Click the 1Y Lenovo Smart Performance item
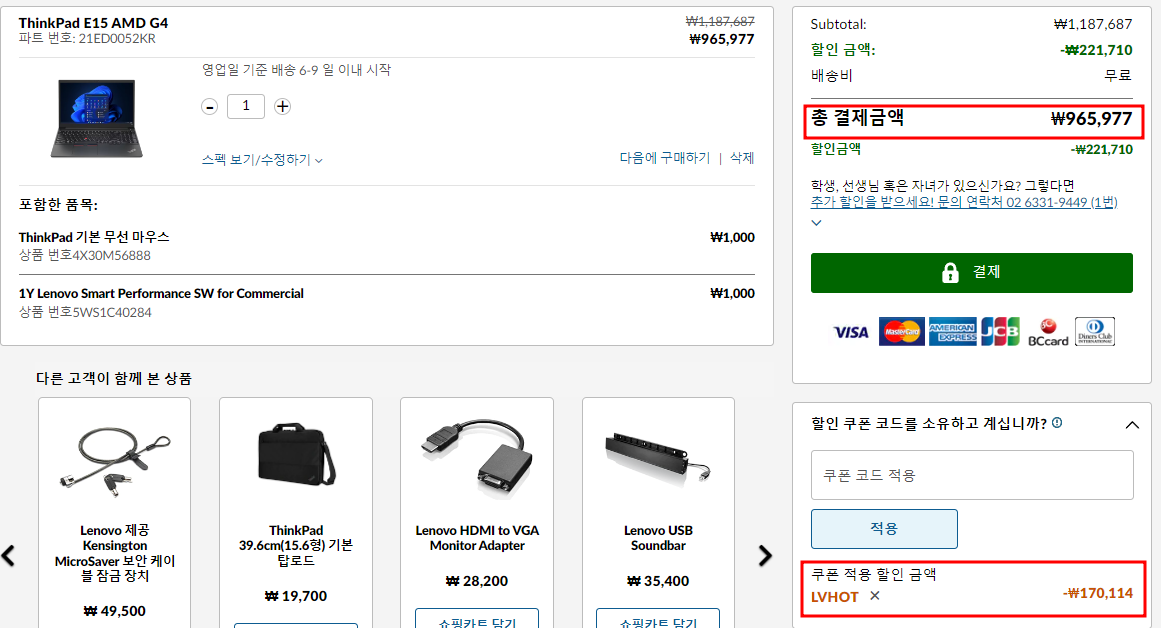1161x628 pixels. [x=161, y=293]
